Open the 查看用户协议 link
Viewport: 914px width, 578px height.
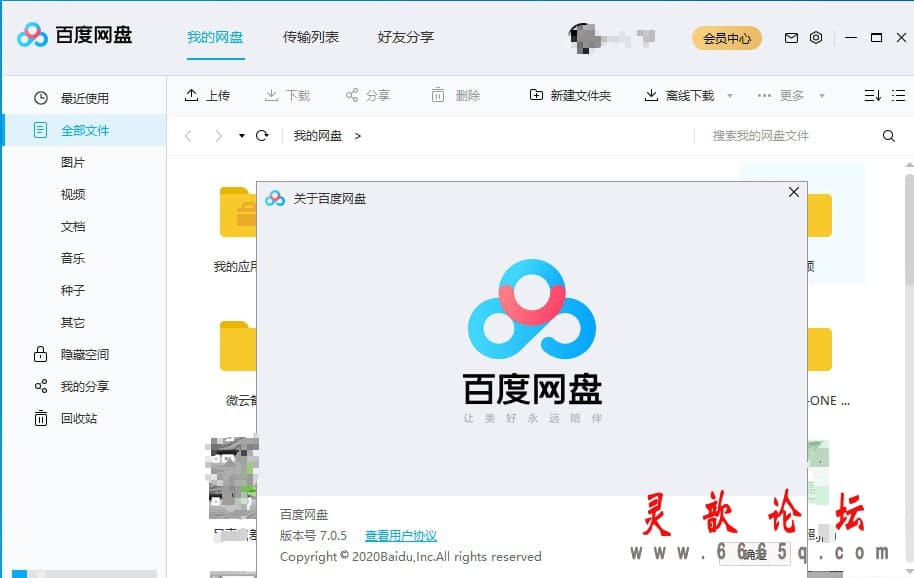pos(401,535)
